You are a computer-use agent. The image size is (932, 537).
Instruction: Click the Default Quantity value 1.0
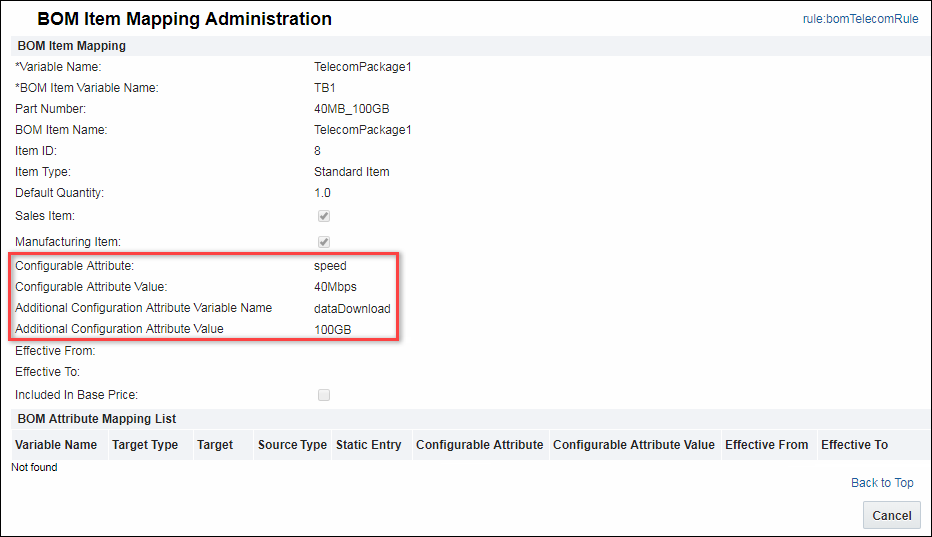pyautogui.click(x=322, y=193)
